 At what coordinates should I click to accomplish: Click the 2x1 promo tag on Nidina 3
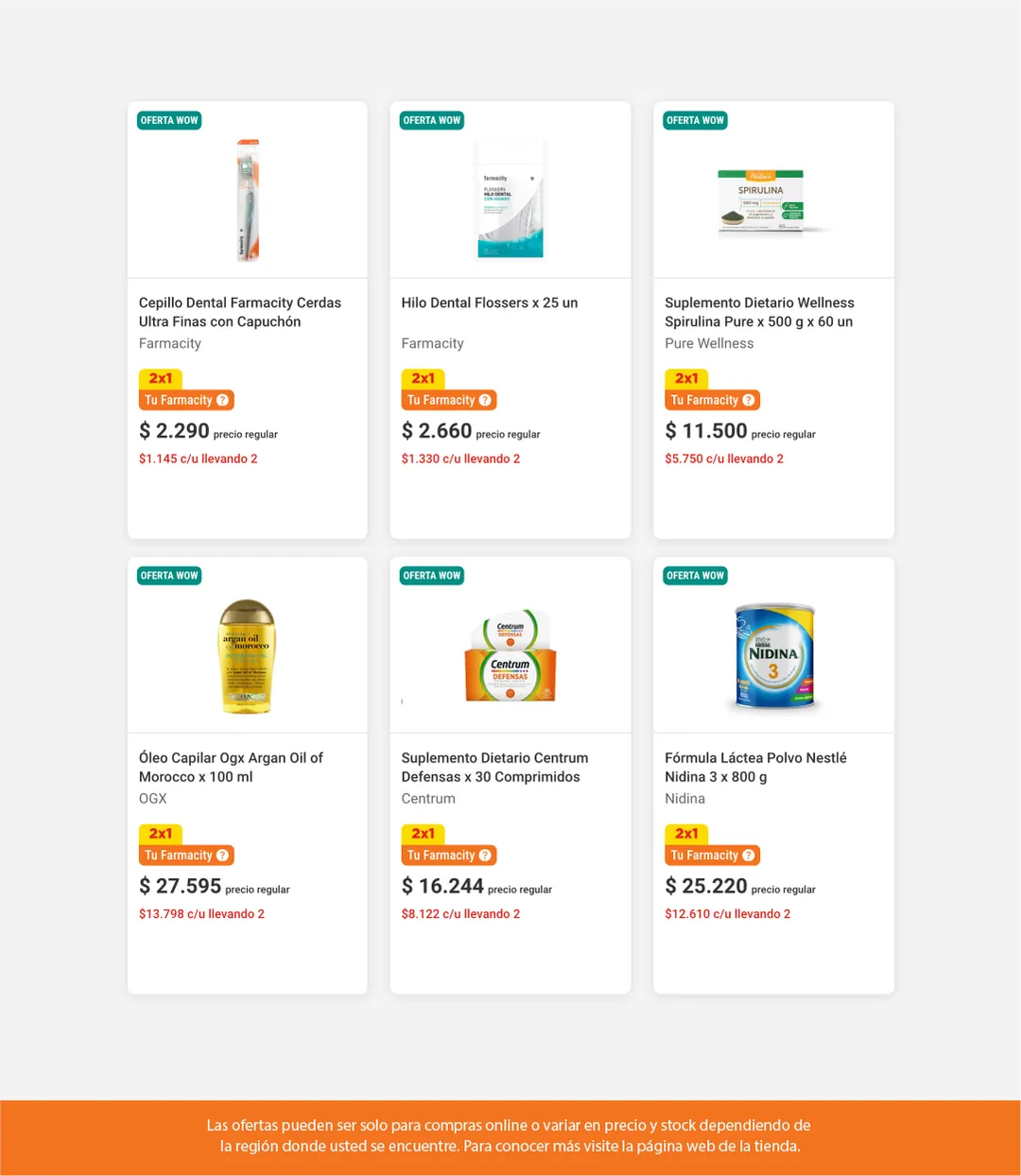(x=686, y=833)
